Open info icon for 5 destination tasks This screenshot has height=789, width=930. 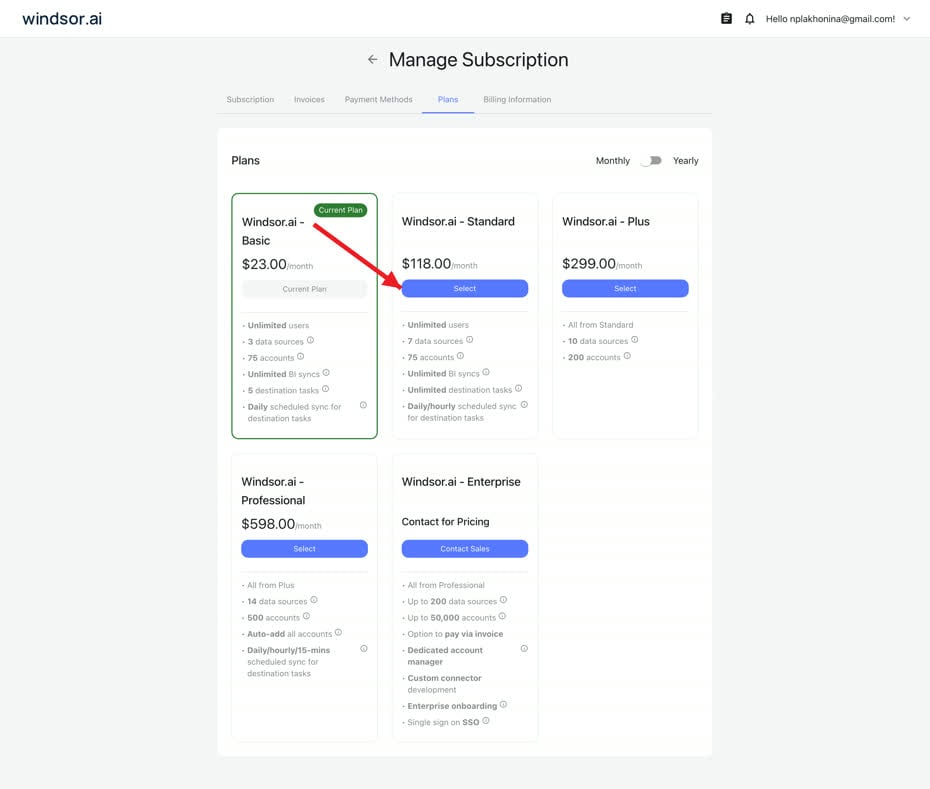(326, 389)
